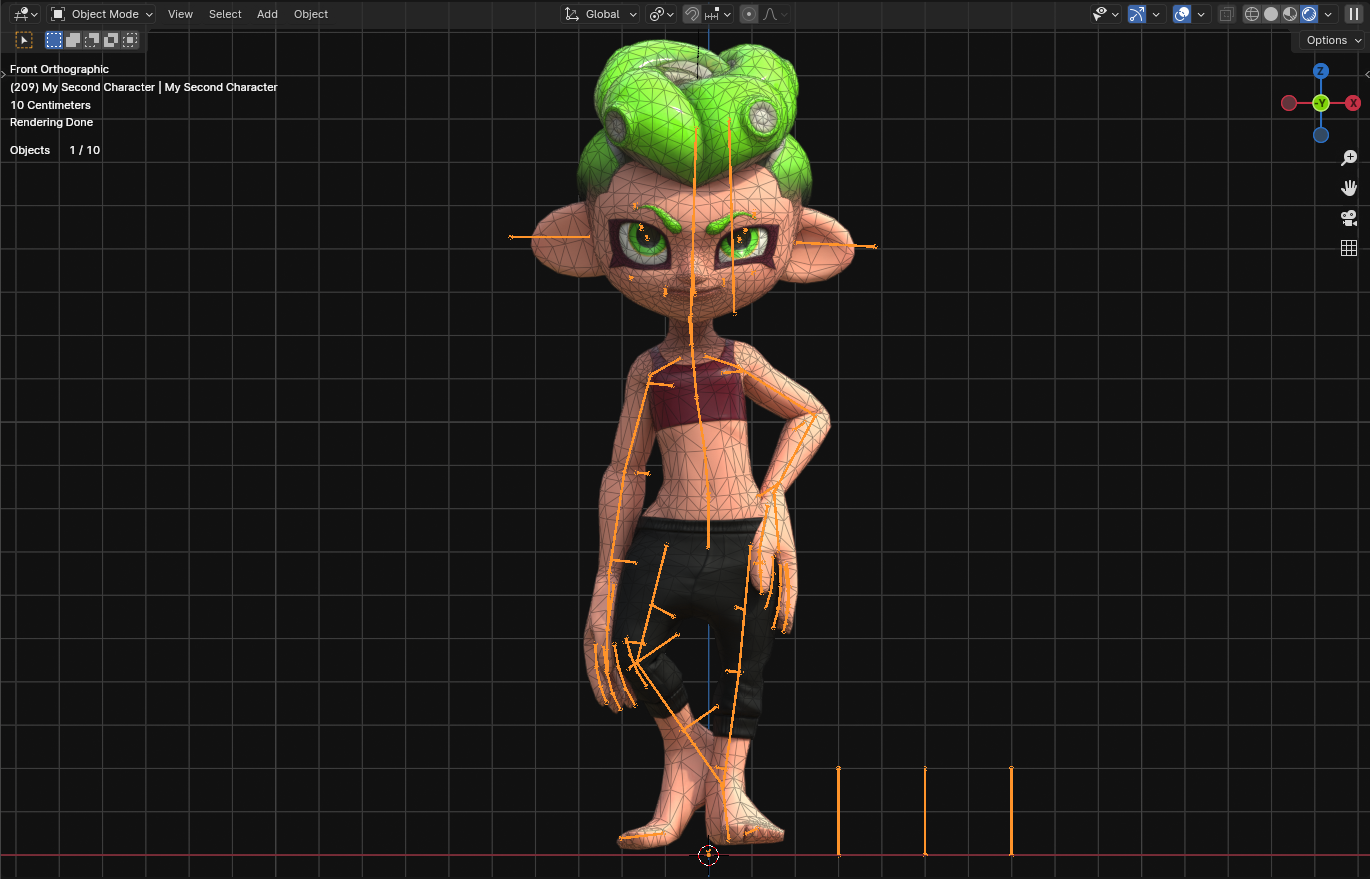This screenshot has height=879, width=1370.
Task: Toggle proportional editing in the header
Action: pyautogui.click(x=749, y=14)
